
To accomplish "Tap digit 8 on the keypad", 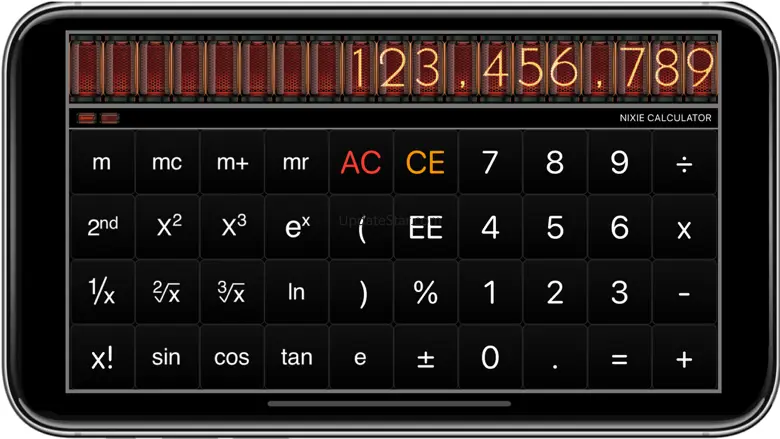I will 555,162.
